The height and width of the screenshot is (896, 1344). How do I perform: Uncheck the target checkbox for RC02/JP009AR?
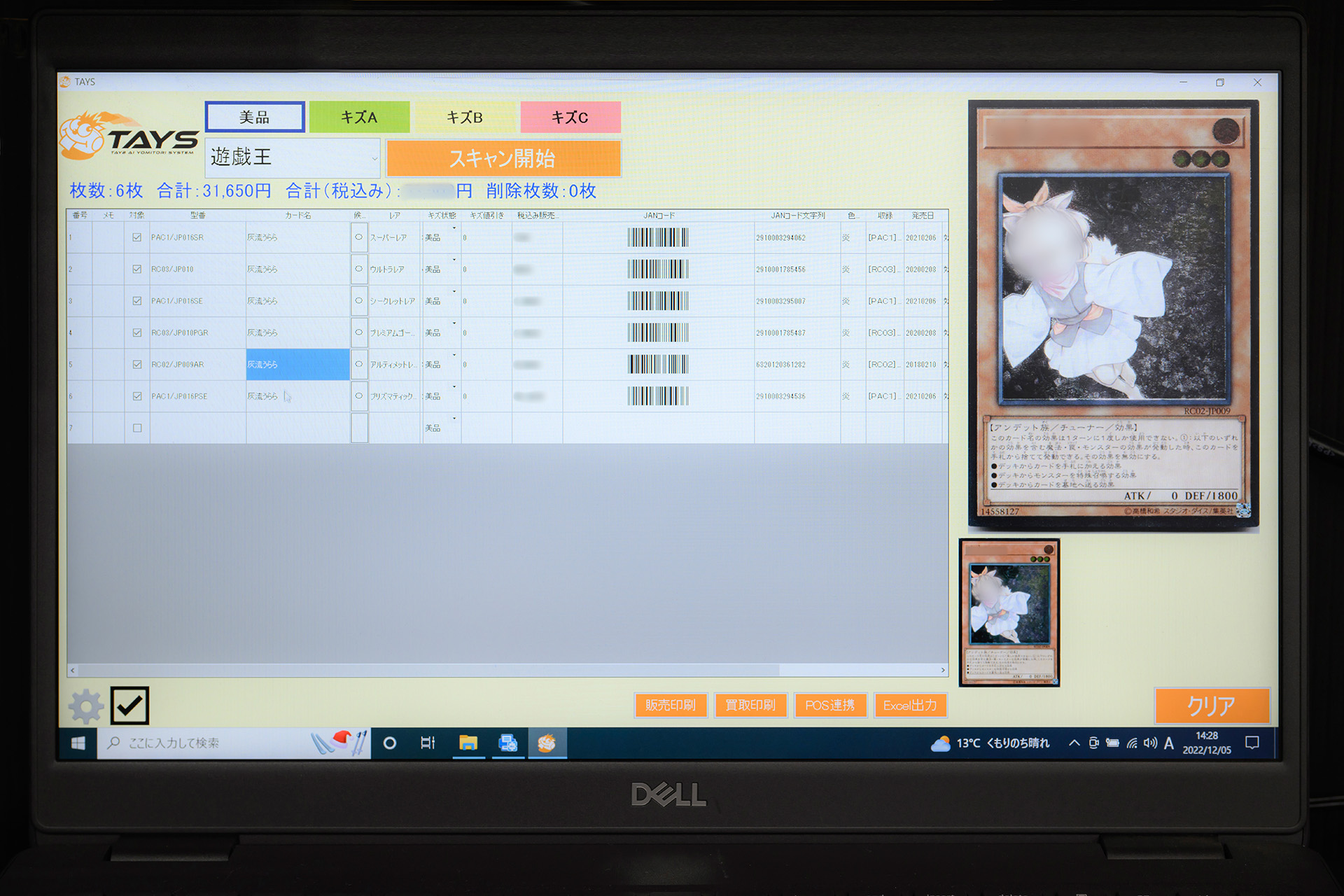pos(136,364)
